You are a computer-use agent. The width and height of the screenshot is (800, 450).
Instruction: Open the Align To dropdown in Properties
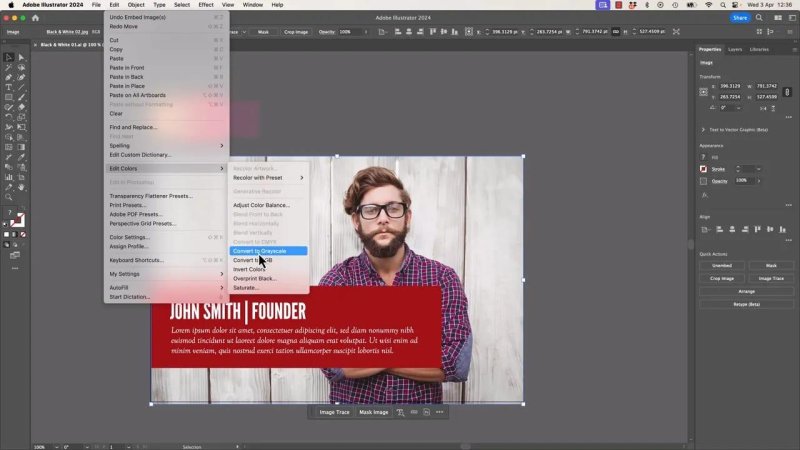click(706, 230)
